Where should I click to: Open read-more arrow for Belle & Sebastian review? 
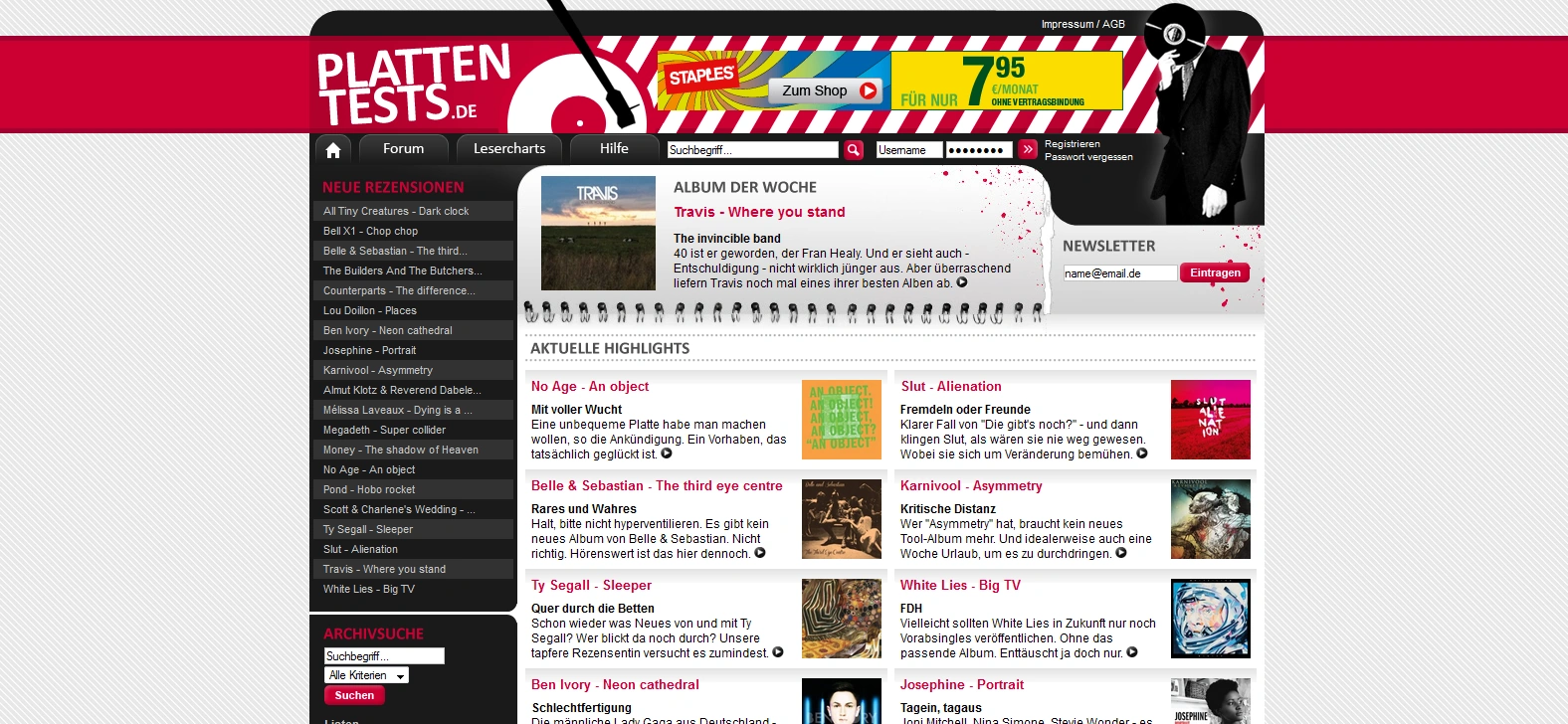760,553
